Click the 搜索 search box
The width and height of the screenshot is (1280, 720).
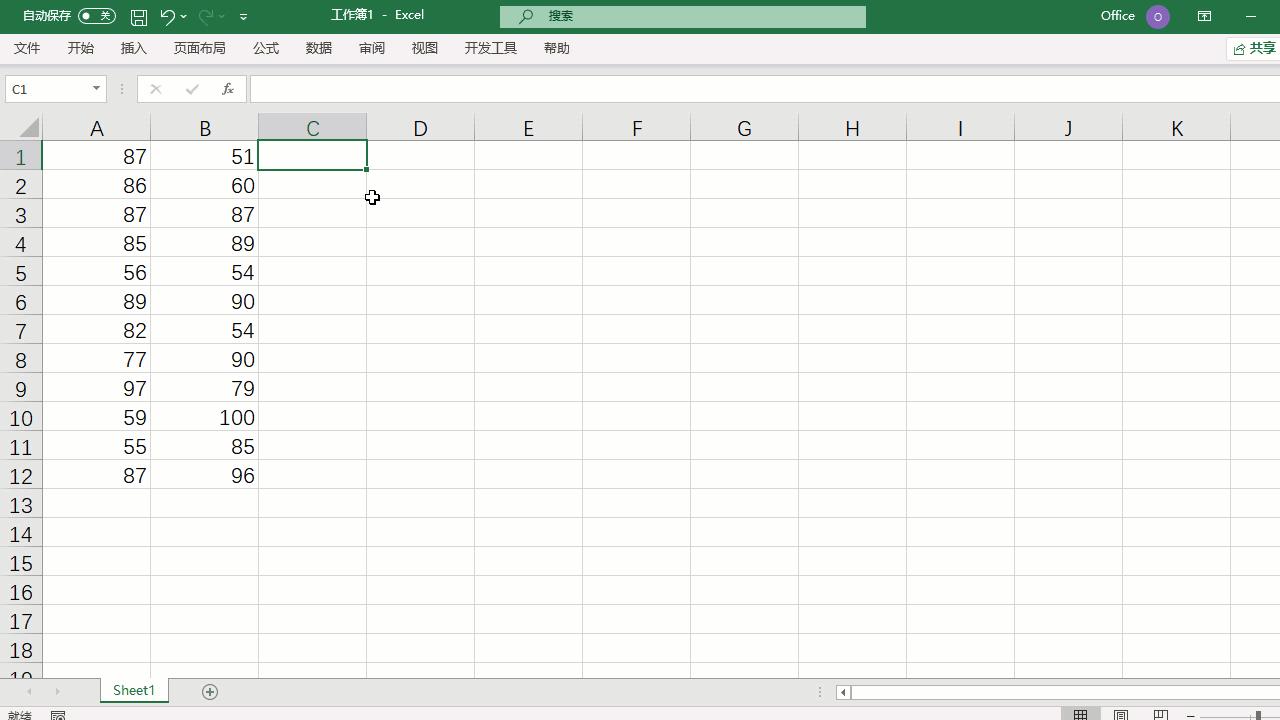(x=683, y=16)
